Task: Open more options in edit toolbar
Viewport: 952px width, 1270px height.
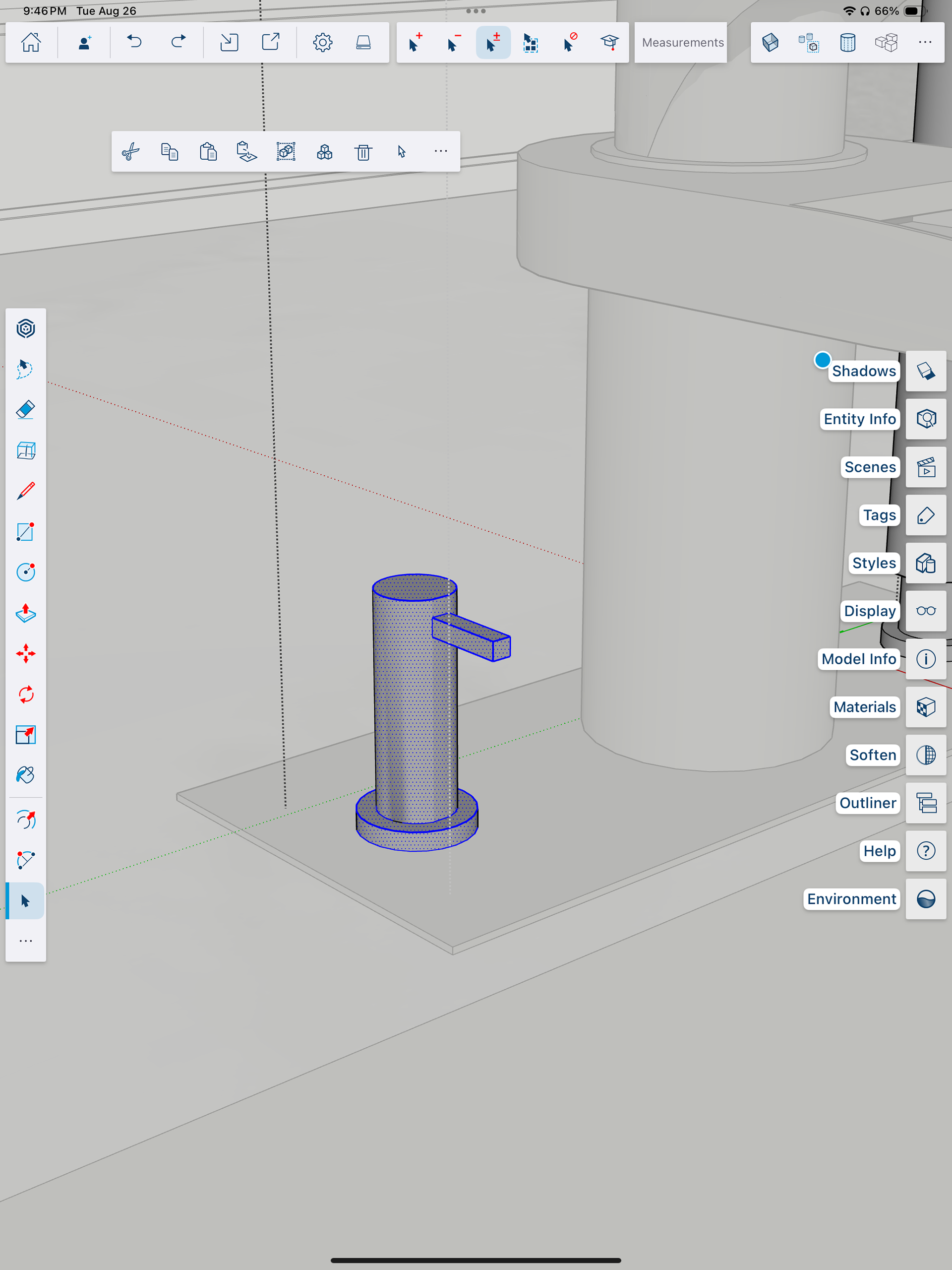Action: click(441, 152)
